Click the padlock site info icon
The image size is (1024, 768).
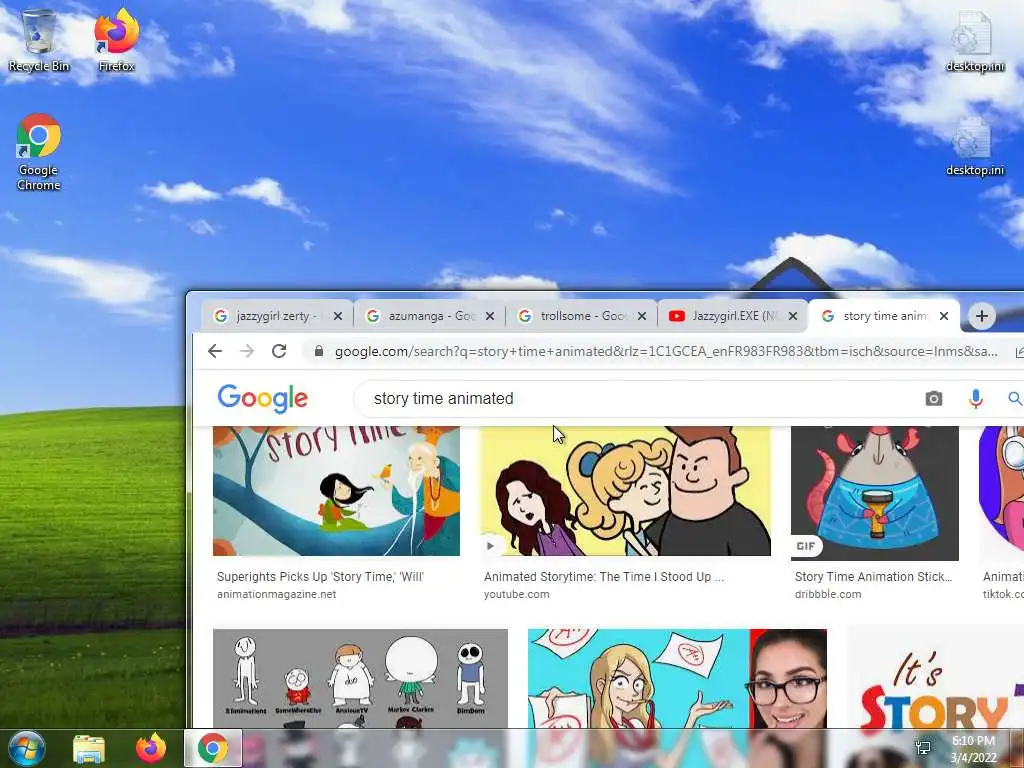point(319,351)
